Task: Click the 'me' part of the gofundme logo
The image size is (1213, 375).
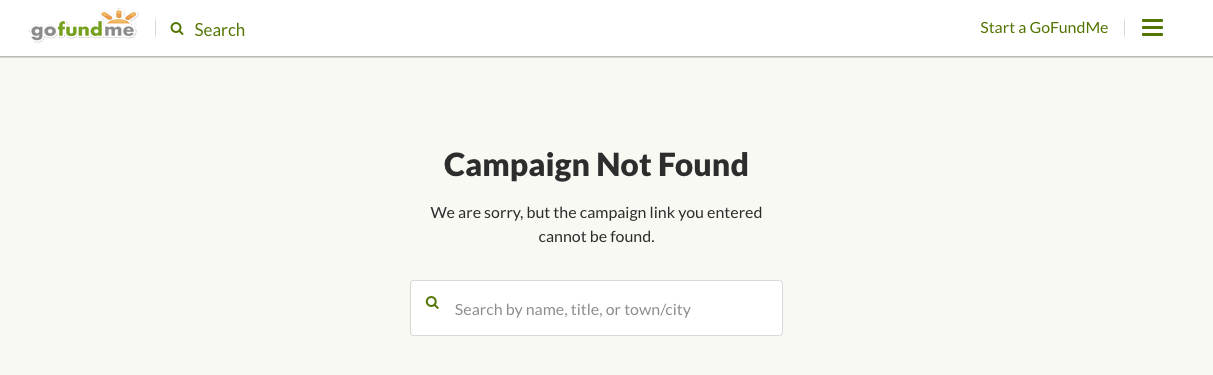Action: pos(120,32)
